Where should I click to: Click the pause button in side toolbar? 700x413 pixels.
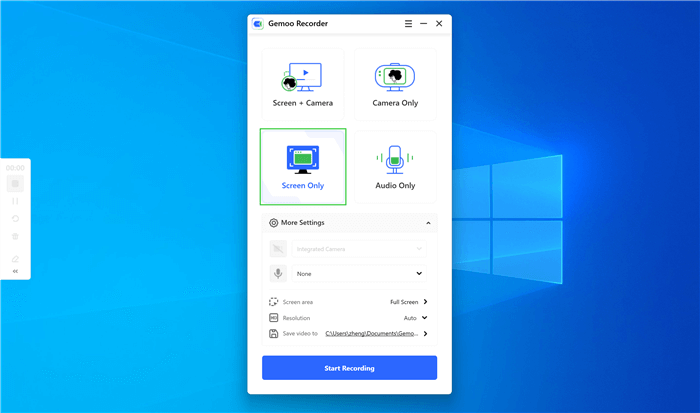pyautogui.click(x=15, y=201)
